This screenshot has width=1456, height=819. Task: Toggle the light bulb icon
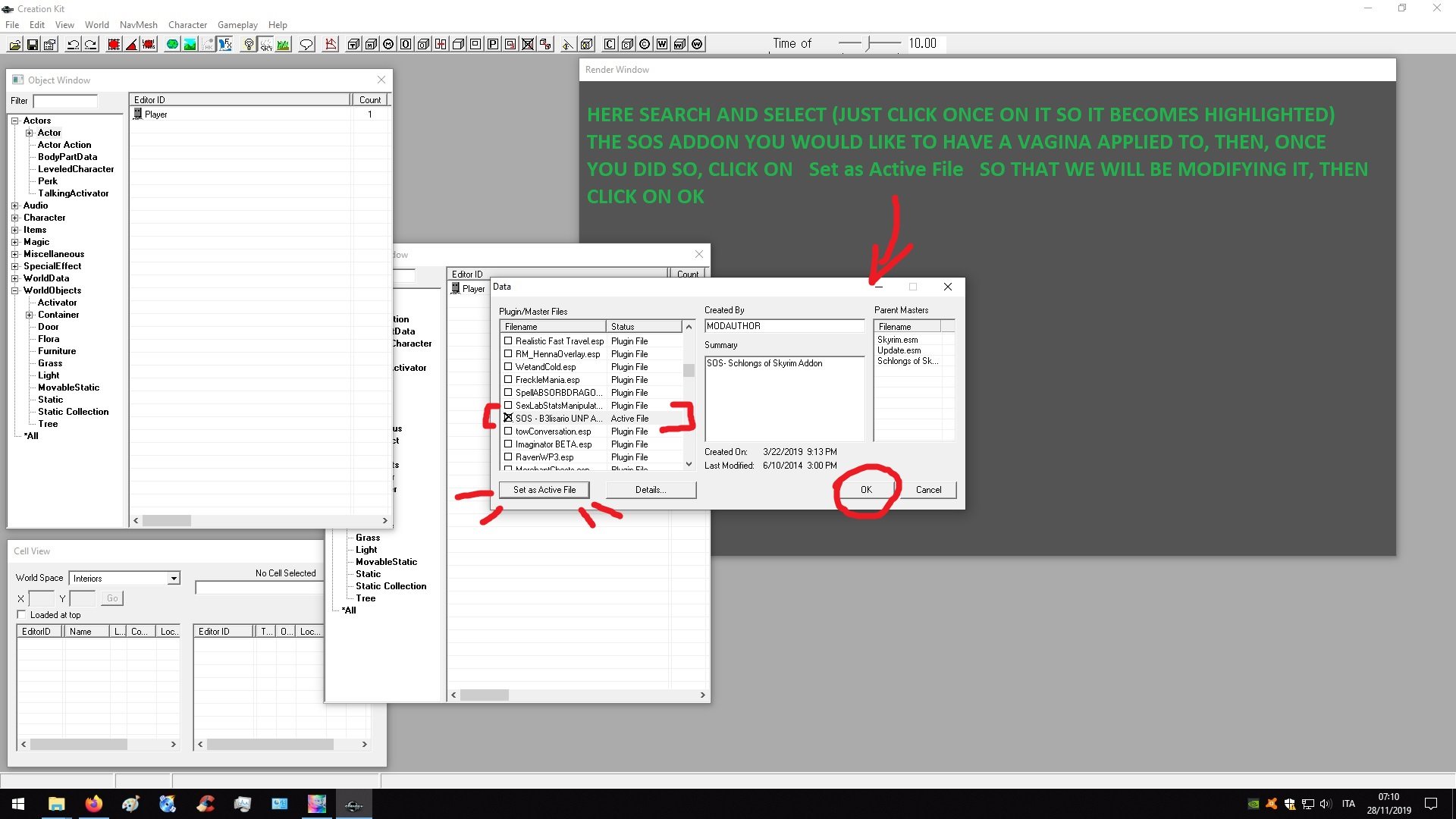(248, 45)
